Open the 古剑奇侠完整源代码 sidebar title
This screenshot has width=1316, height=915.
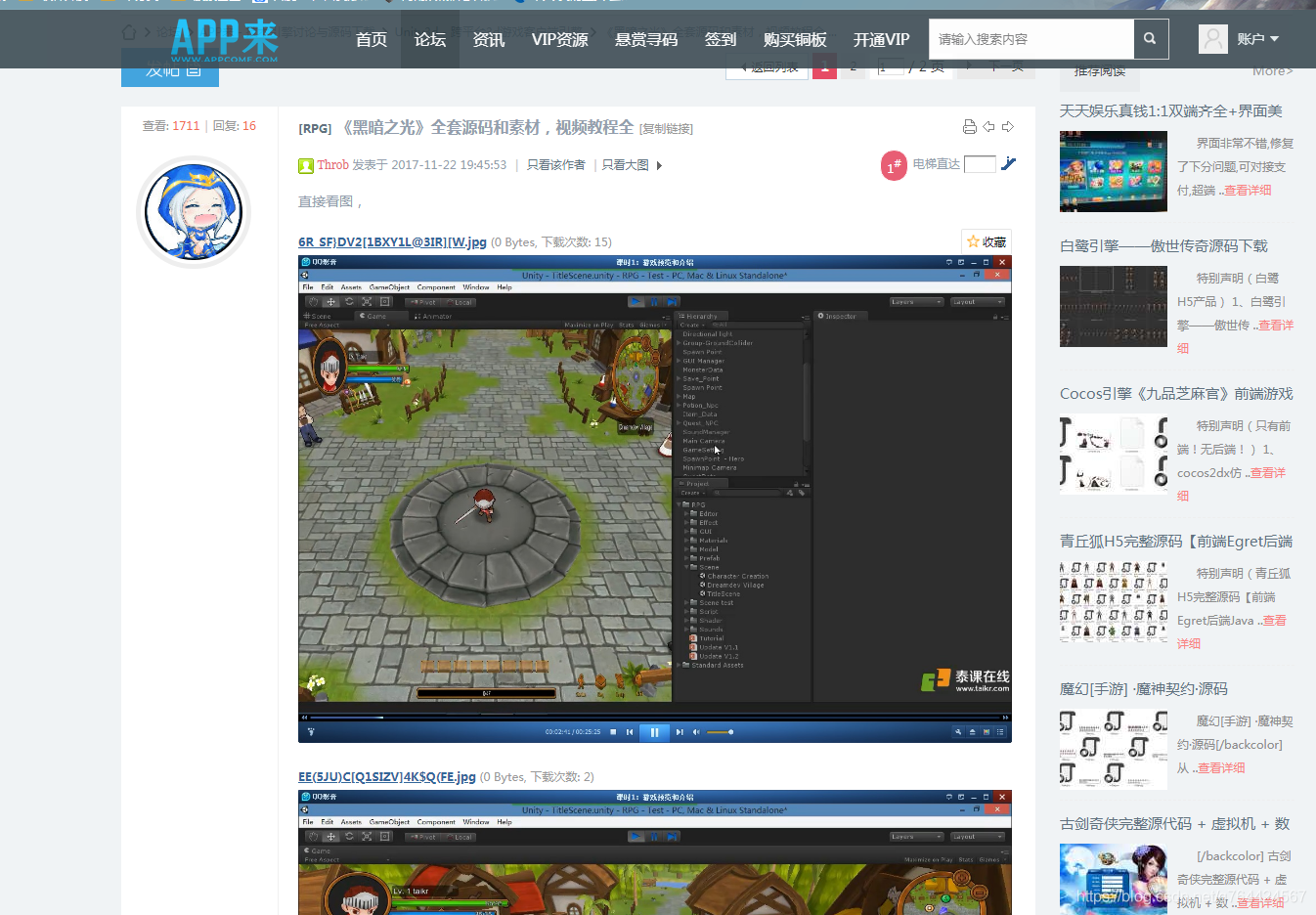(x=1174, y=824)
